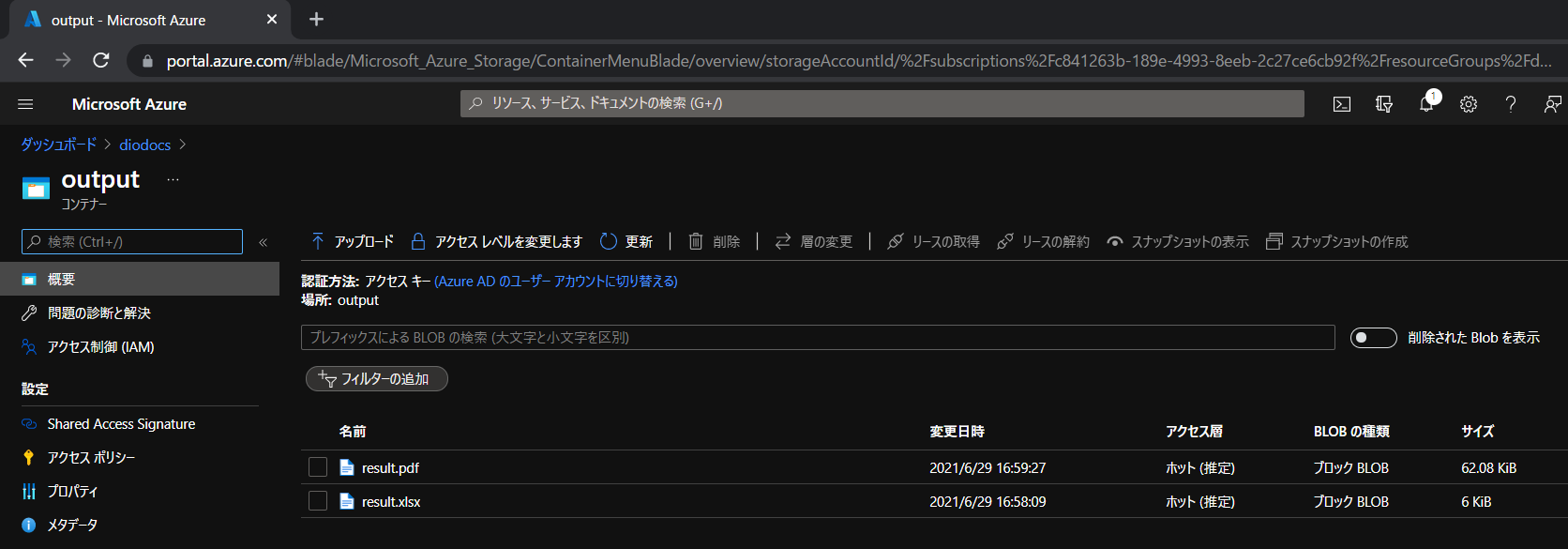
Task: Click the output container icon
Action: 36,189
